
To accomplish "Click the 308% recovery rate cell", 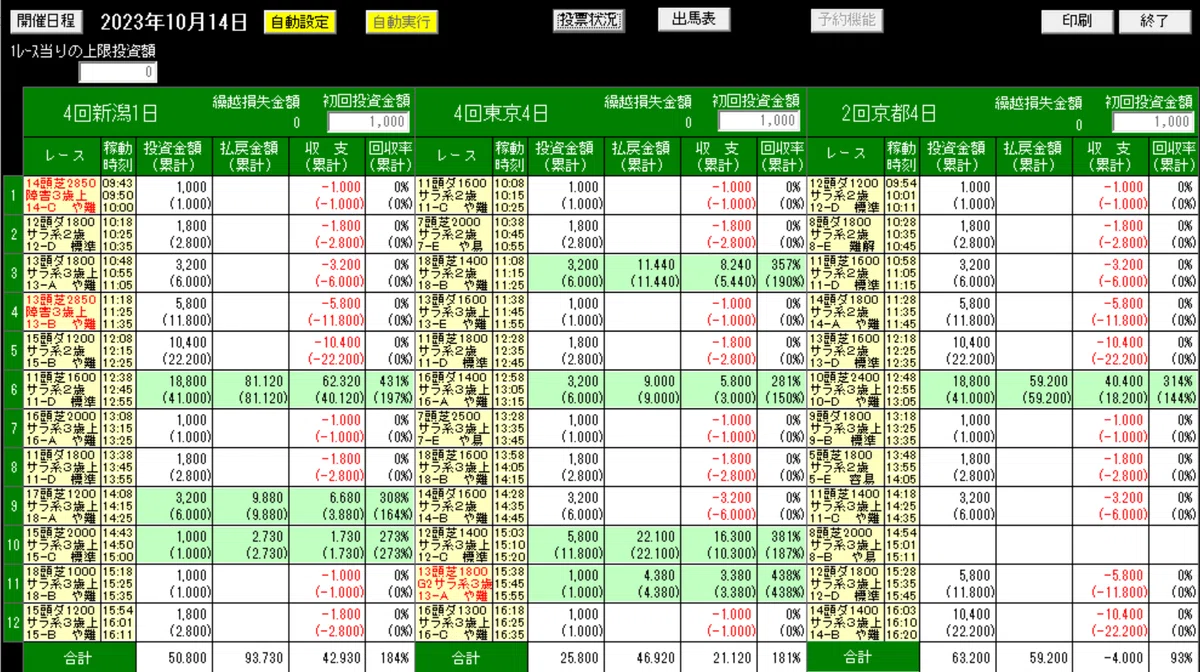I will tap(390, 505).
